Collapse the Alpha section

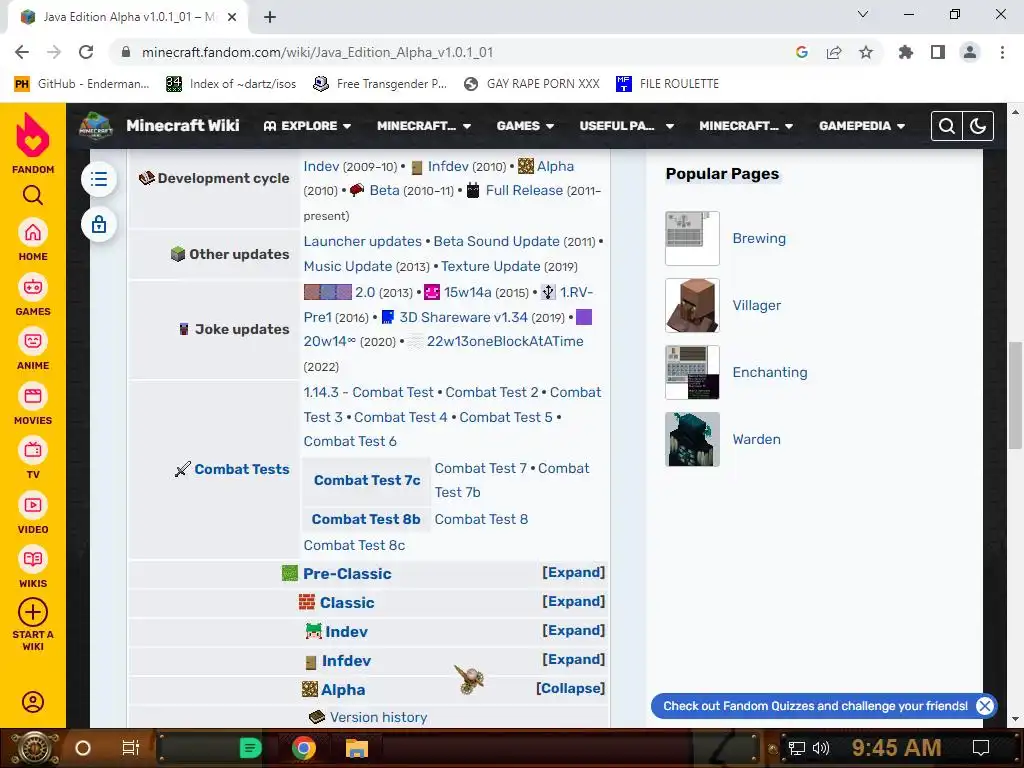coord(570,688)
